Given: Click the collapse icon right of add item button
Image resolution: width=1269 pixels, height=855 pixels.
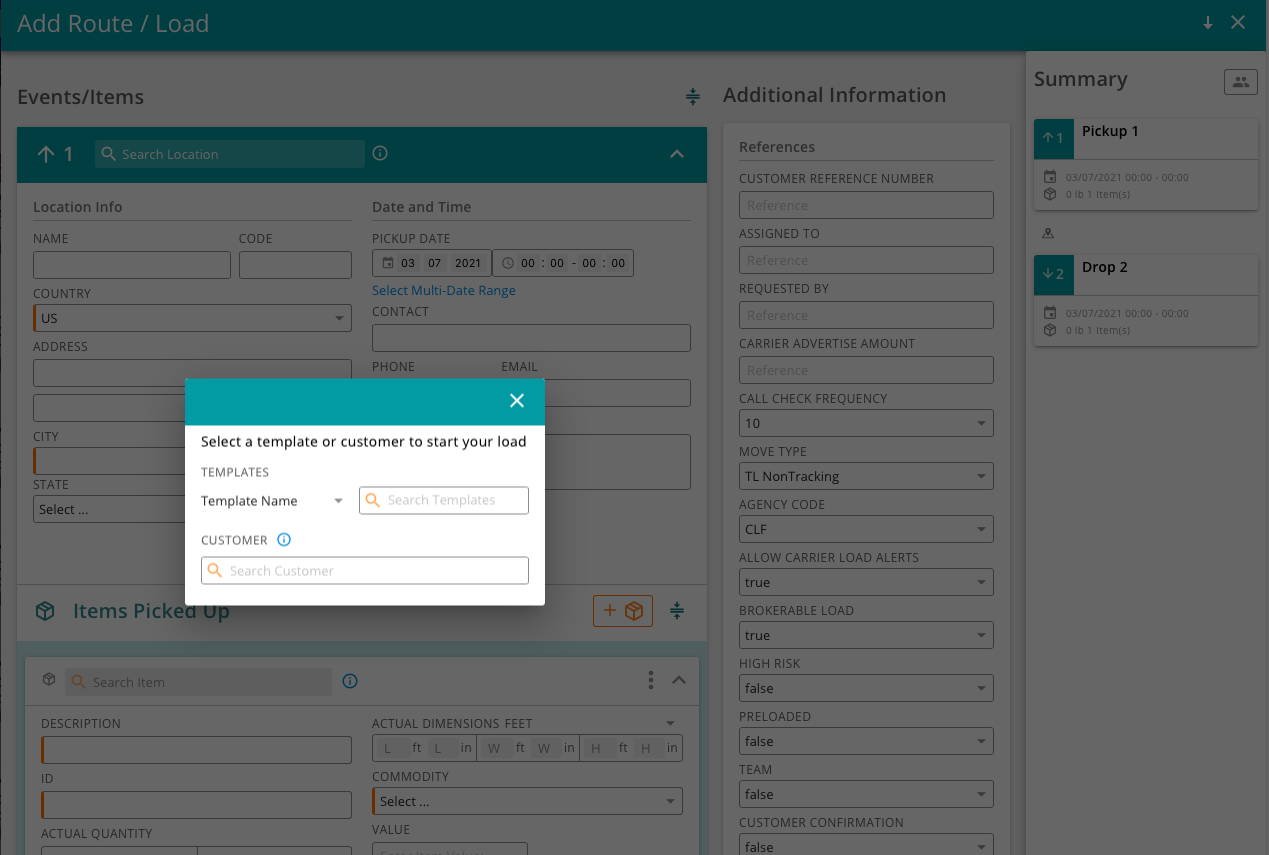Looking at the screenshot, I should tap(677, 610).
